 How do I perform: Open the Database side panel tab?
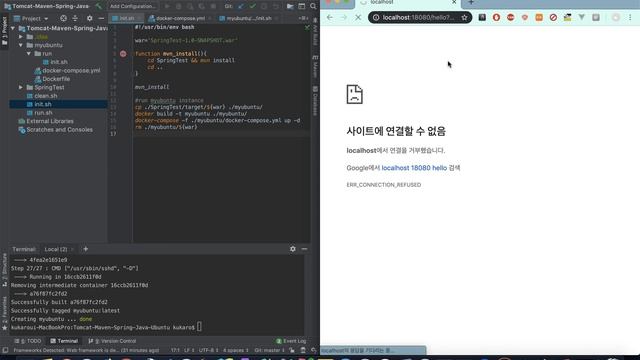pos(315,100)
